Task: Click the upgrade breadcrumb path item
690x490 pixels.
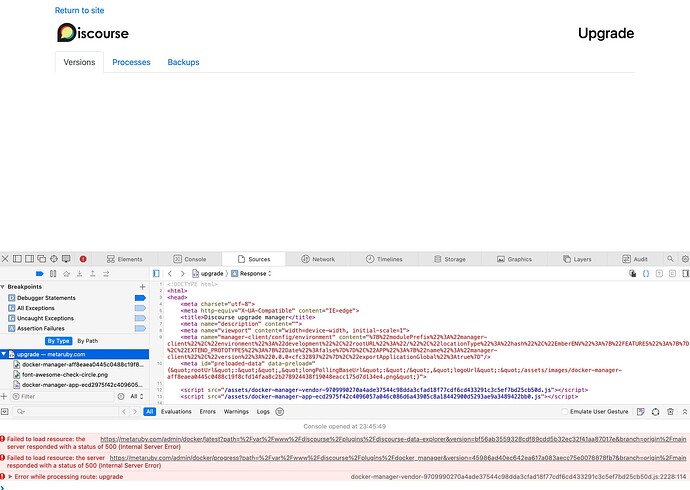Action: pos(208,274)
